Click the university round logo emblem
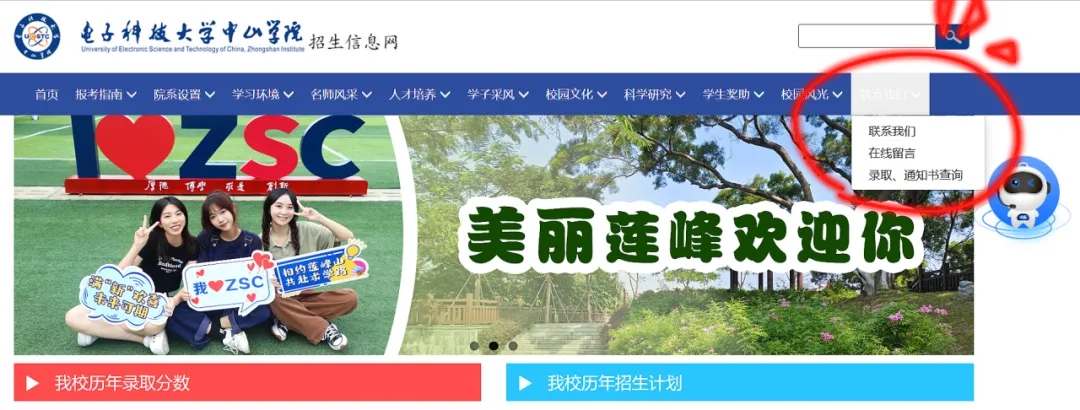Screen dimensions: 1080x410 pyautogui.click(x=37, y=36)
